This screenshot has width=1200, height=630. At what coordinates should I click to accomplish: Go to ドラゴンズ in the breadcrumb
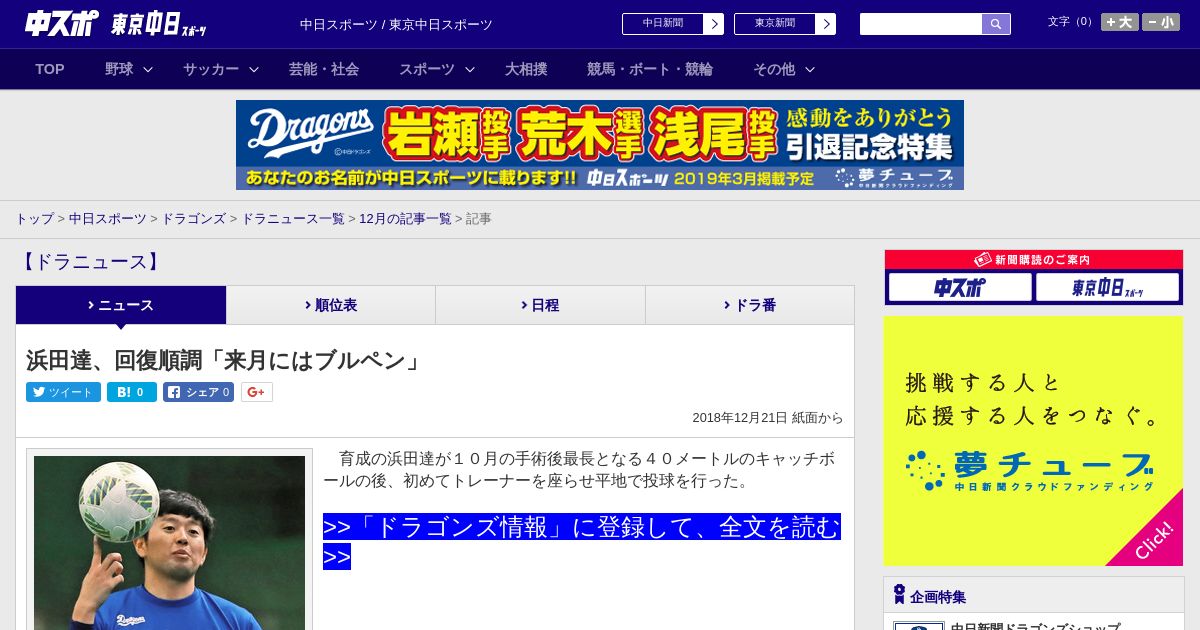pos(193,218)
